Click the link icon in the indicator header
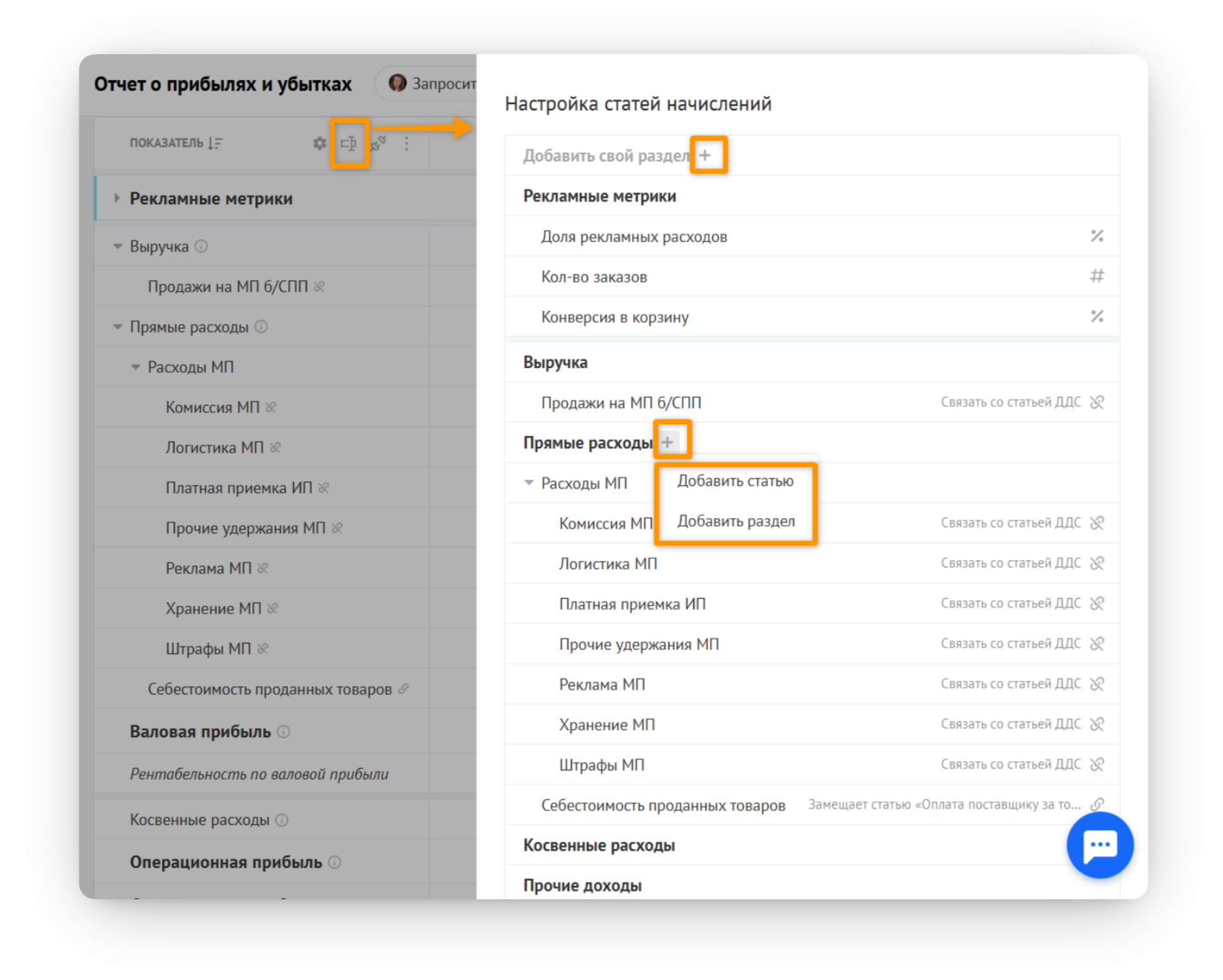1223x980 pixels. (378, 143)
